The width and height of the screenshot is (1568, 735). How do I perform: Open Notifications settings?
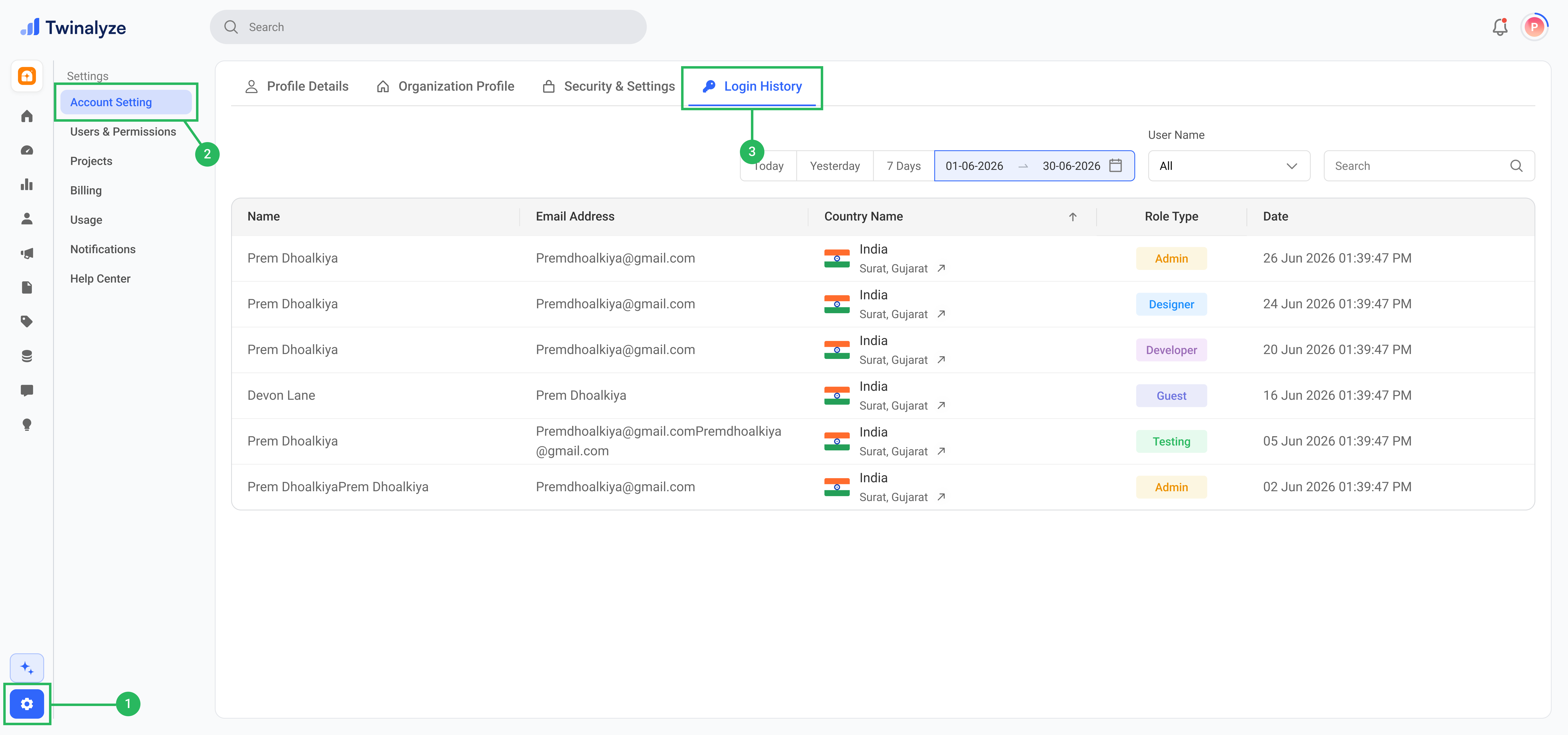[103, 249]
